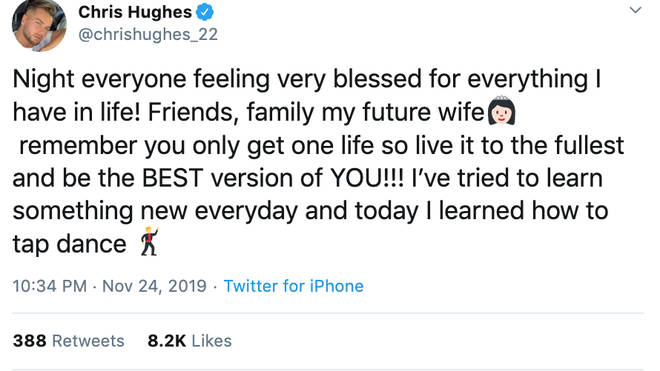Click the bride emoji after "wife"
Image resolution: width=660 pixels, height=371 pixels.
point(501,110)
